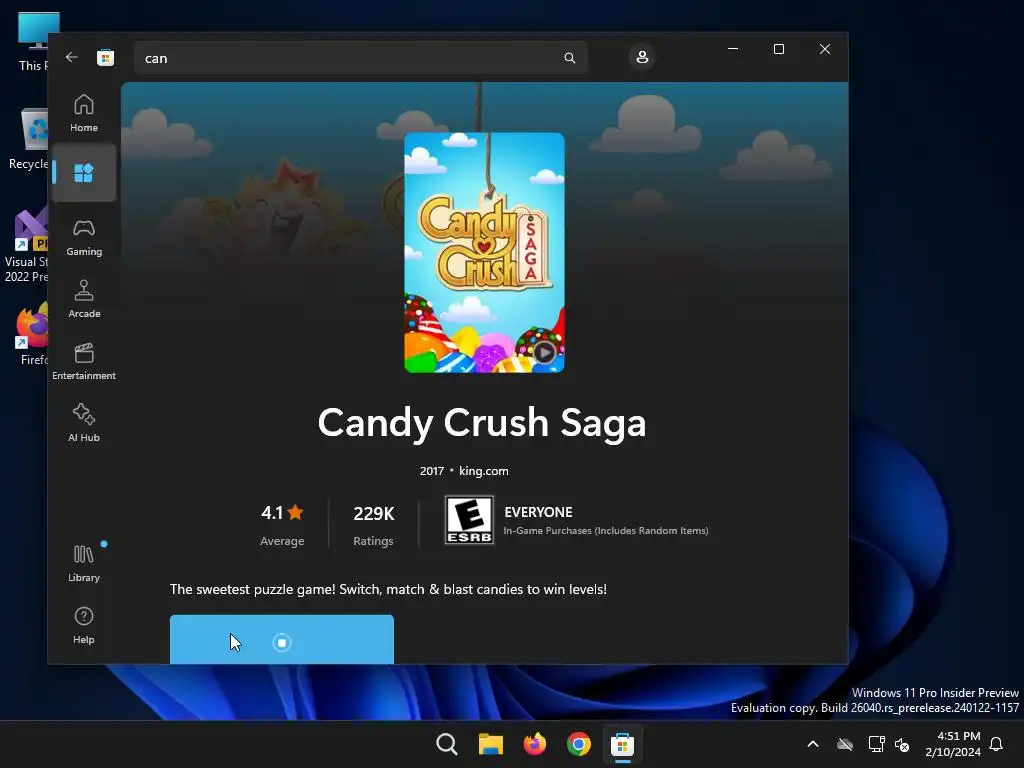Open the king.com publisher link
Viewport: 1024px width, 768px height.
[483, 471]
